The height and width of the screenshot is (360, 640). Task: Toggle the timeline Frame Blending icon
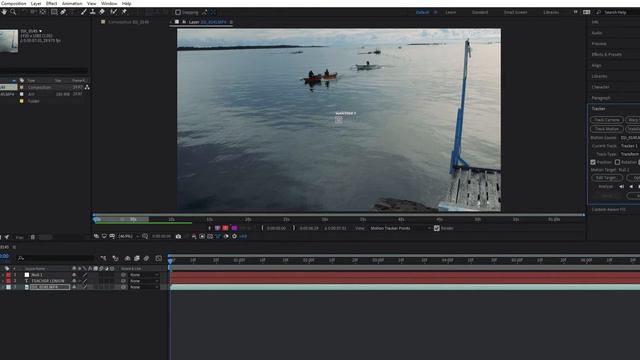(x=137, y=258)
